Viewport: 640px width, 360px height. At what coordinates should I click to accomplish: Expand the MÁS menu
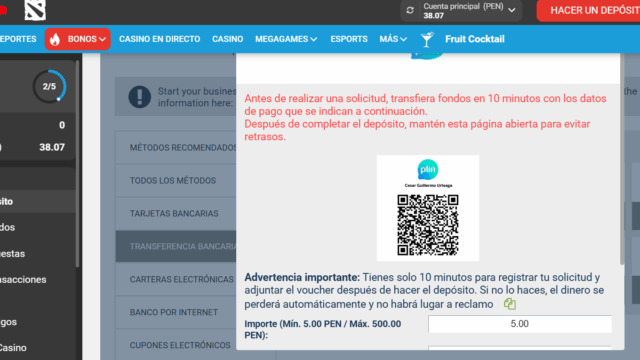click(393, 39)
